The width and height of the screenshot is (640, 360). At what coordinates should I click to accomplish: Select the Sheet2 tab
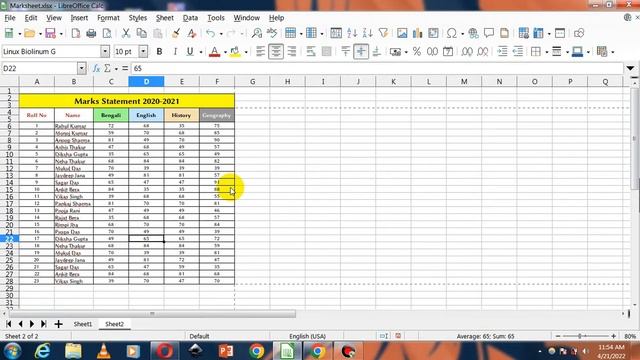[x=114, y=324]
